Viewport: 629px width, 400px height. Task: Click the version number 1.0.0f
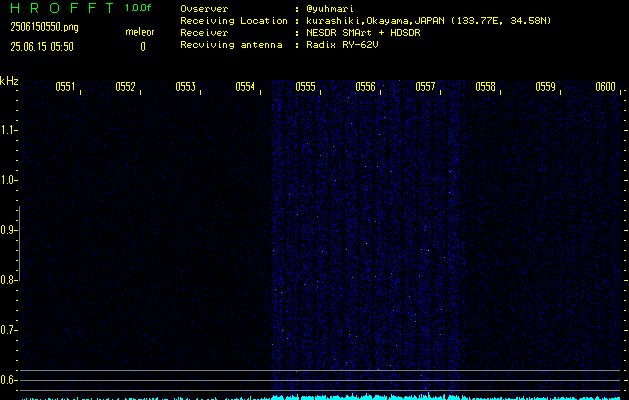tap(138, 8)
